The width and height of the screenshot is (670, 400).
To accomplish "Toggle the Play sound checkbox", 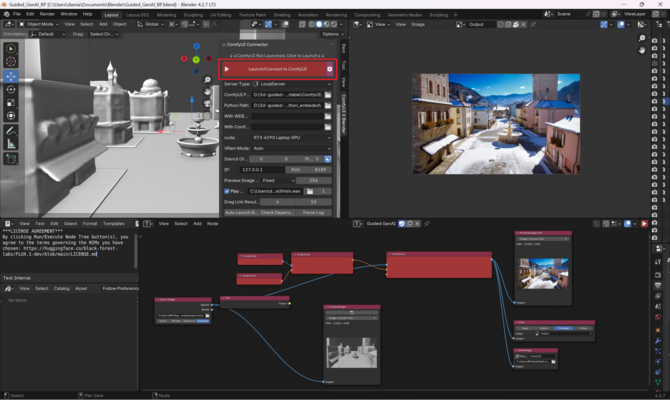I will click(x=227, y=190).
